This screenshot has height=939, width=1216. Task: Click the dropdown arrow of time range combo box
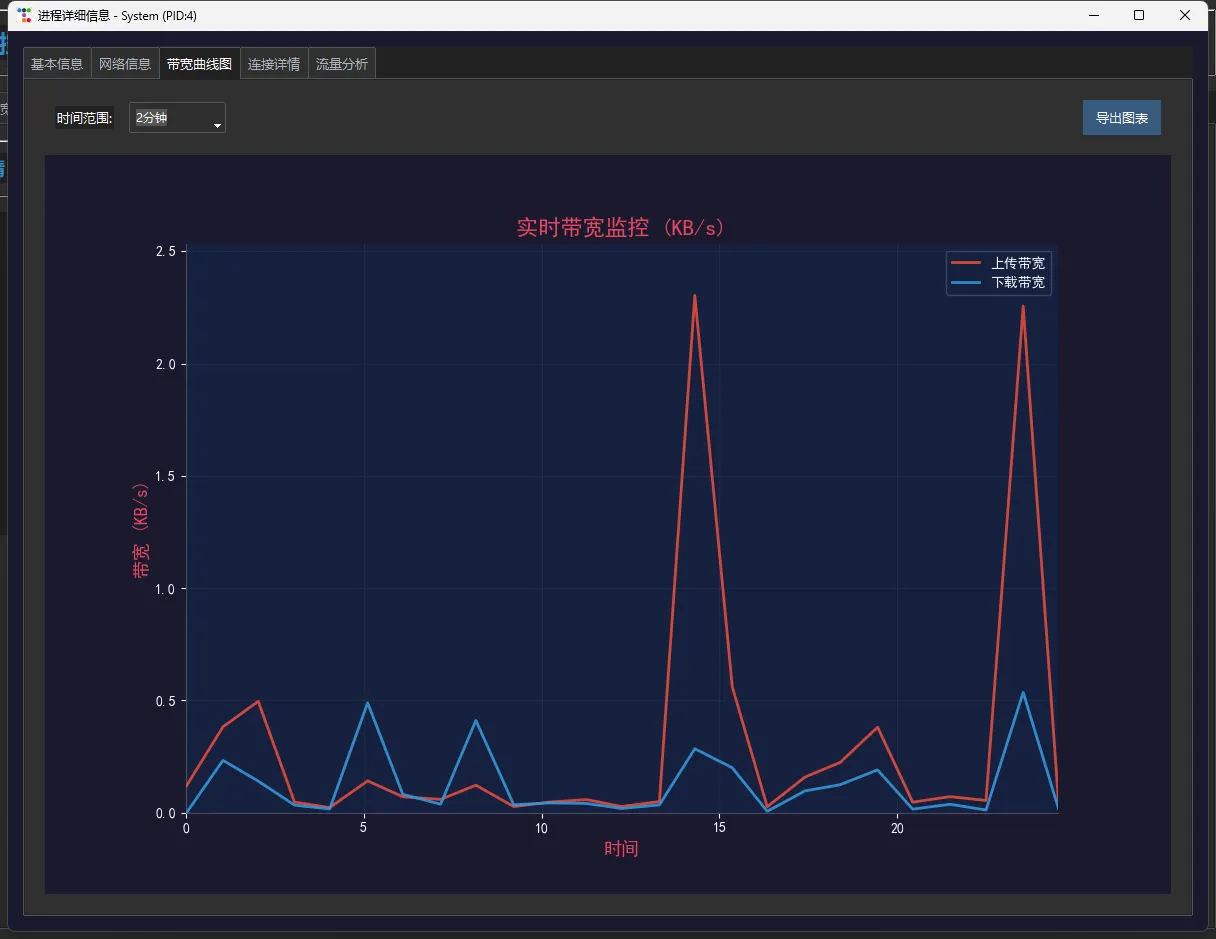click(217, 125)
